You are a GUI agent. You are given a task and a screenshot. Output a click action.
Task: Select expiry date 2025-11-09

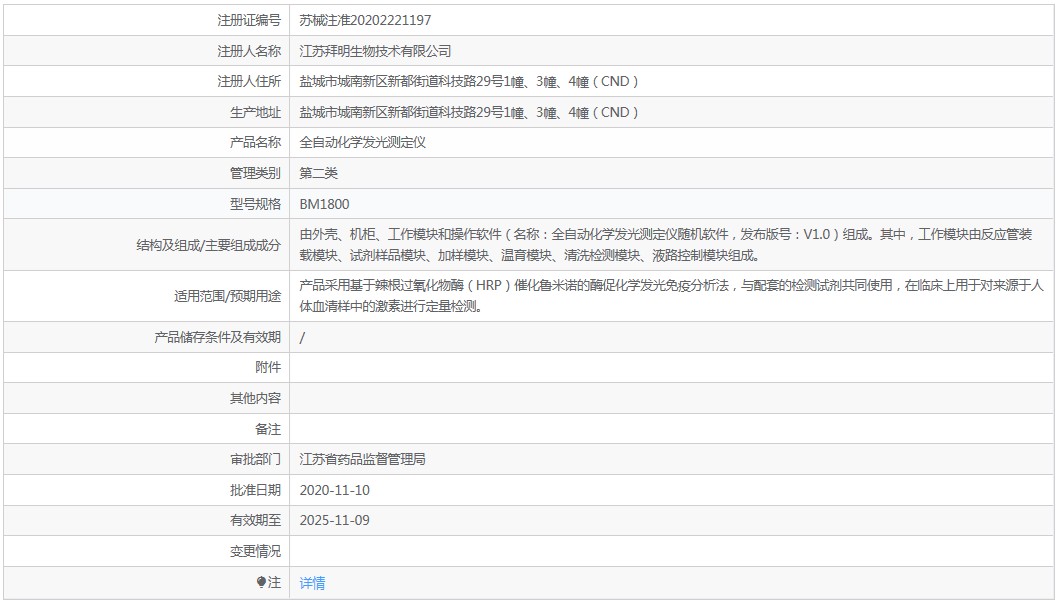(335, 520)
